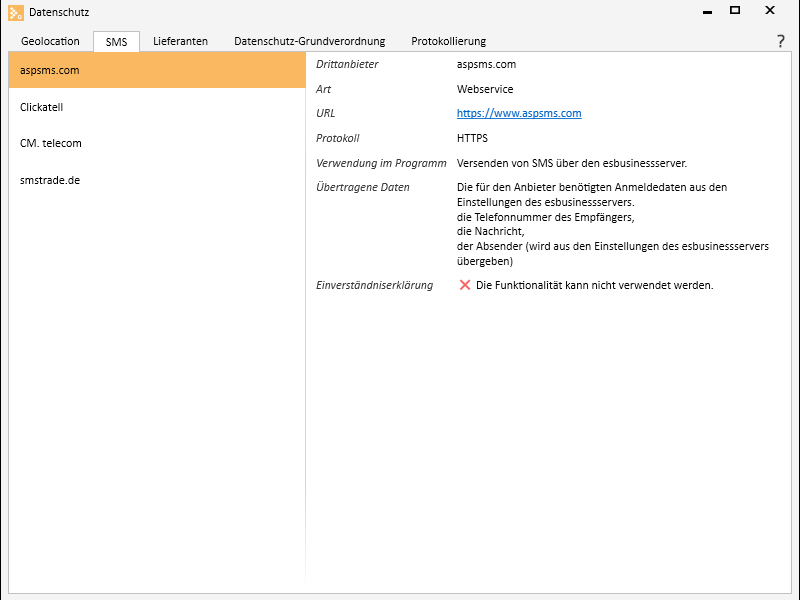Click the red X consent status icon

click(x=465, y=285)
